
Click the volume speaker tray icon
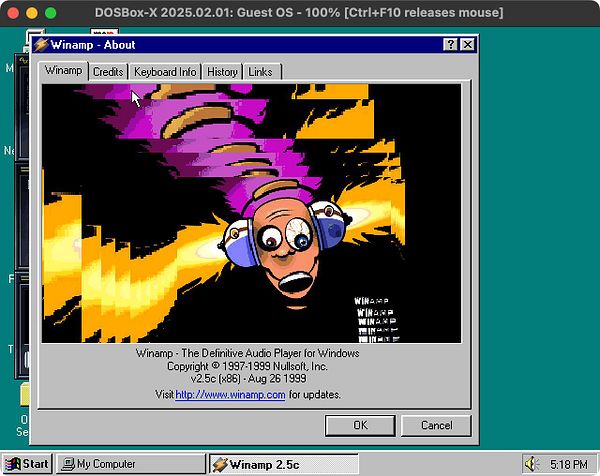click(532, 464)
